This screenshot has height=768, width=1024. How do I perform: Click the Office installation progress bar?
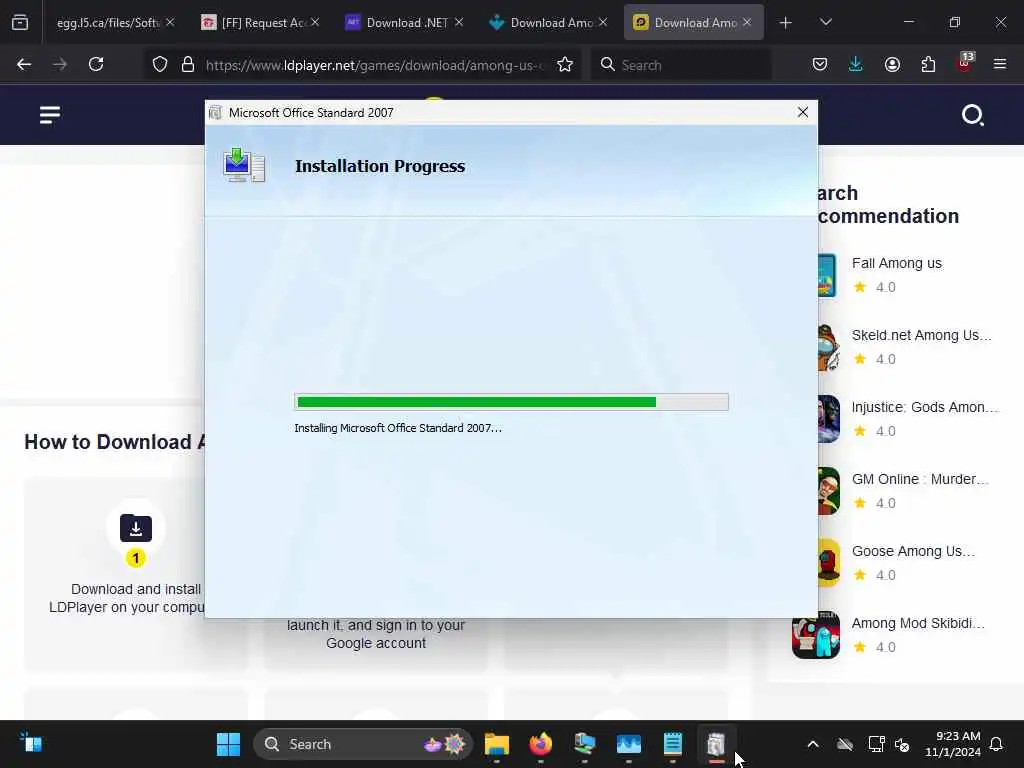511,402
